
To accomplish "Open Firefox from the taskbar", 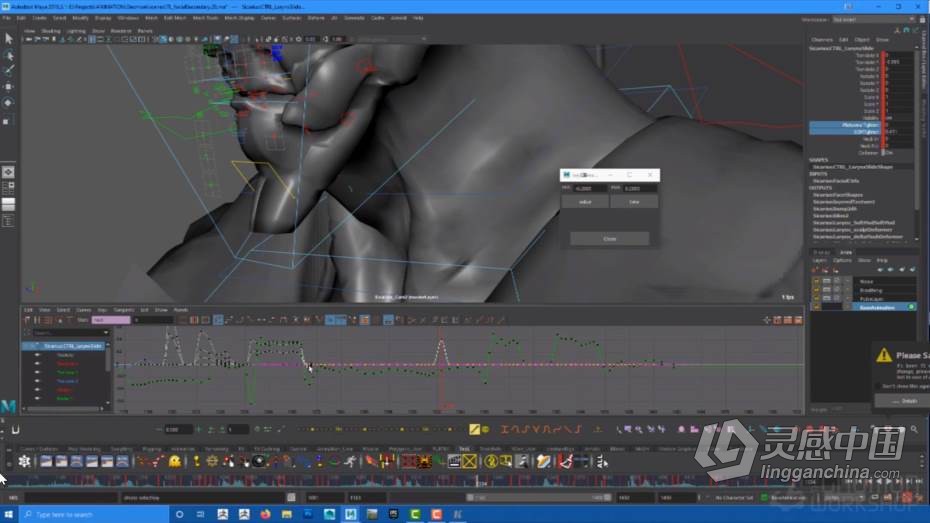I will 265,514.
